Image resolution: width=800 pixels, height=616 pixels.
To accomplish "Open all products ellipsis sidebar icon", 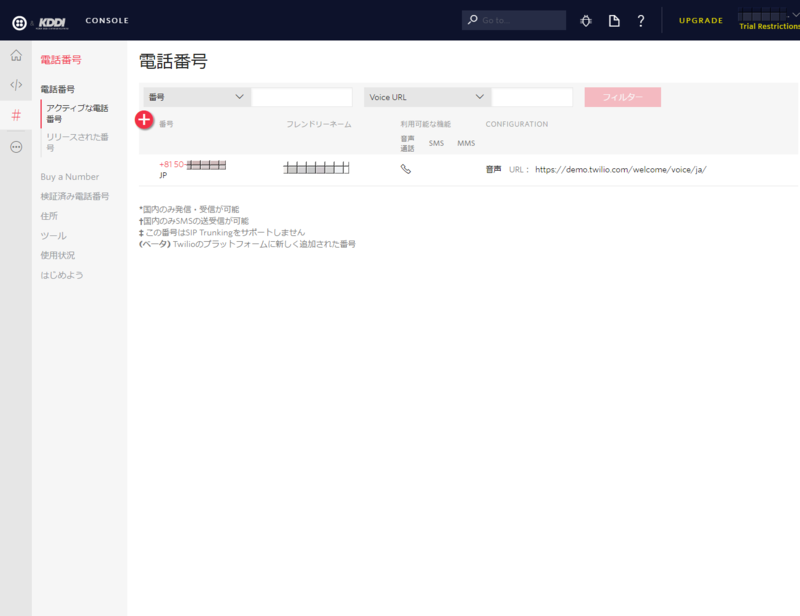I will [16, 147].
